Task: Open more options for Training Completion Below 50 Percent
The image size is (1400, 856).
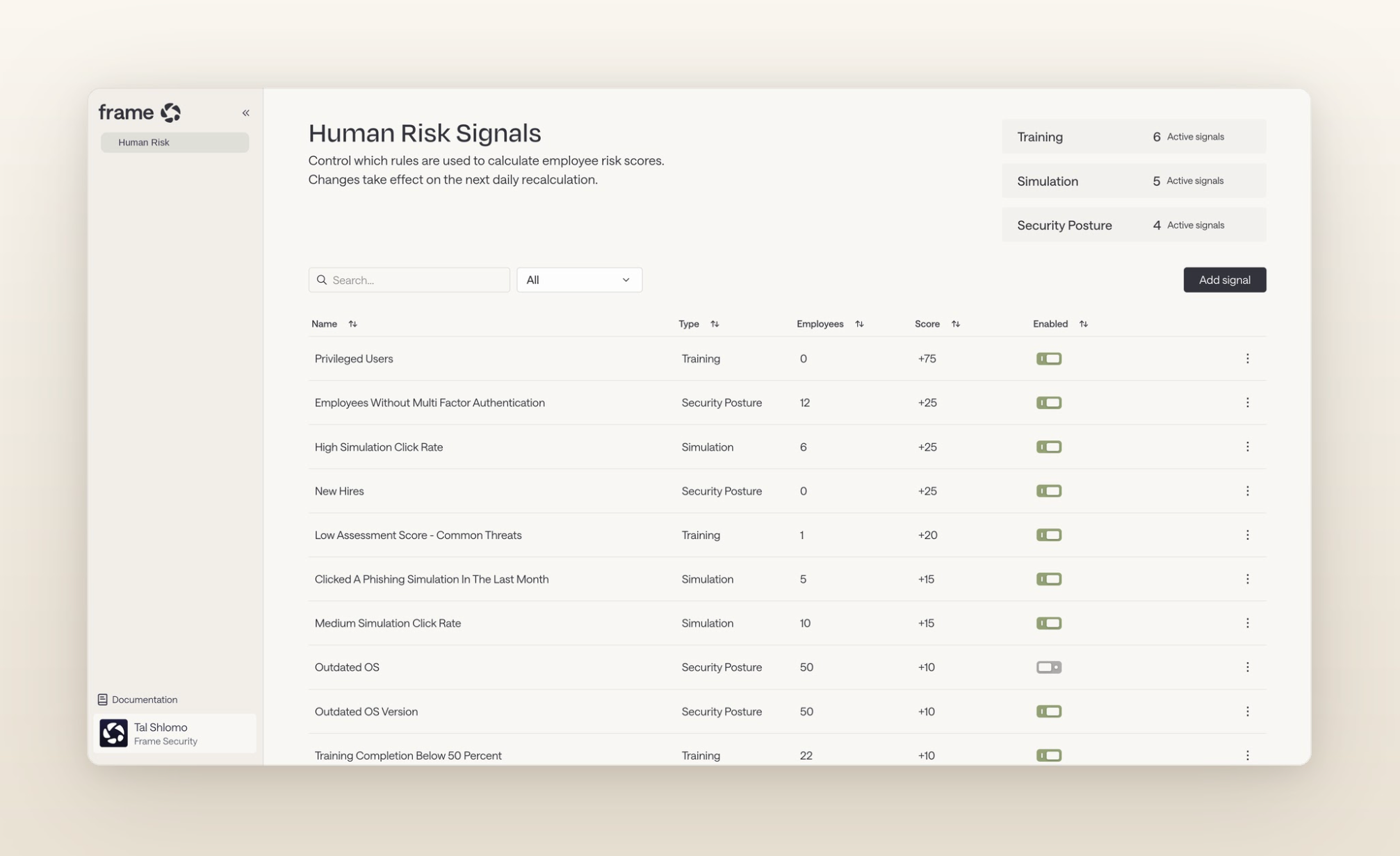Action: 1247,755
